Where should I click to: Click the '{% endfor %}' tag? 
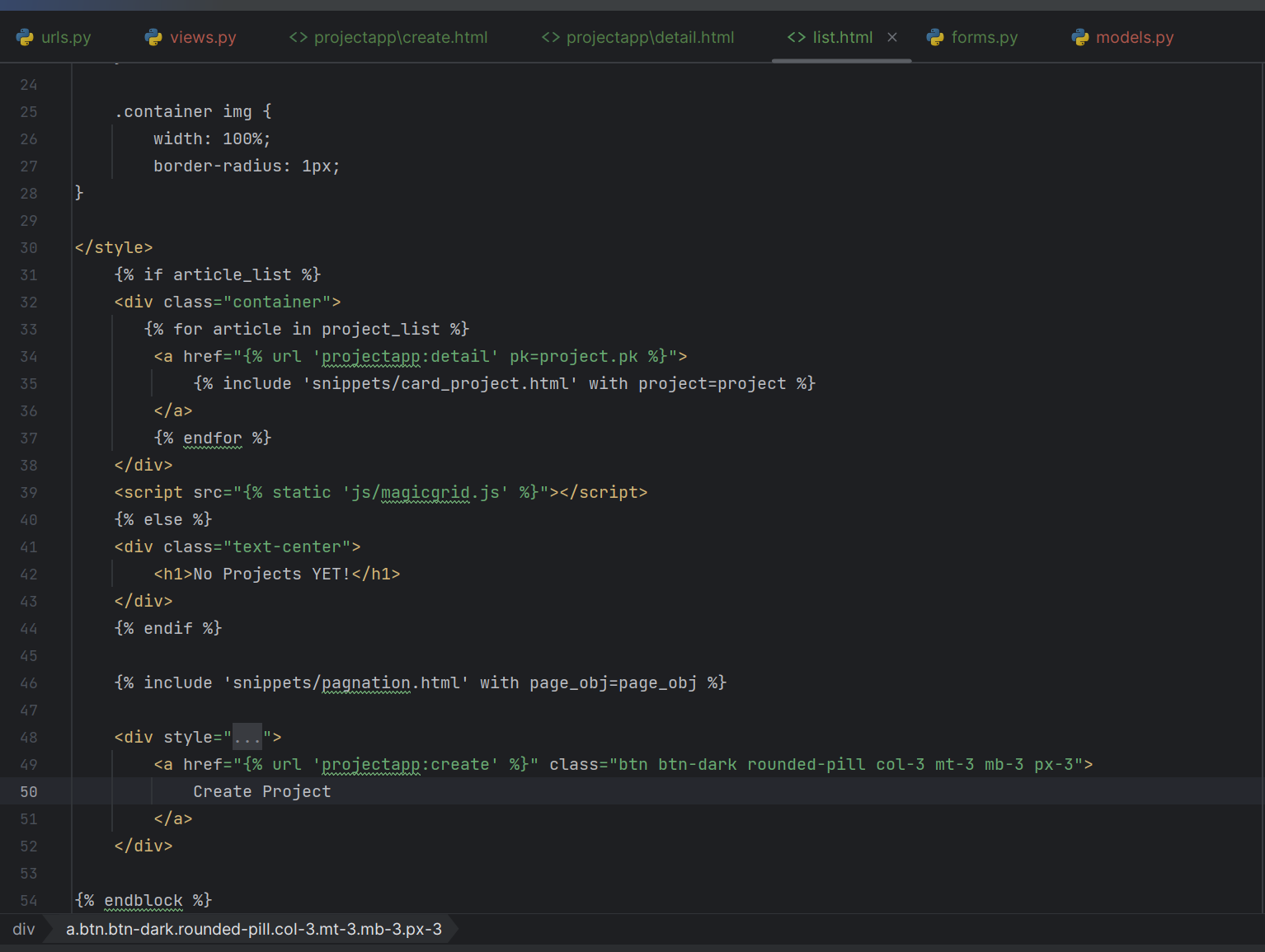[213, 438]
